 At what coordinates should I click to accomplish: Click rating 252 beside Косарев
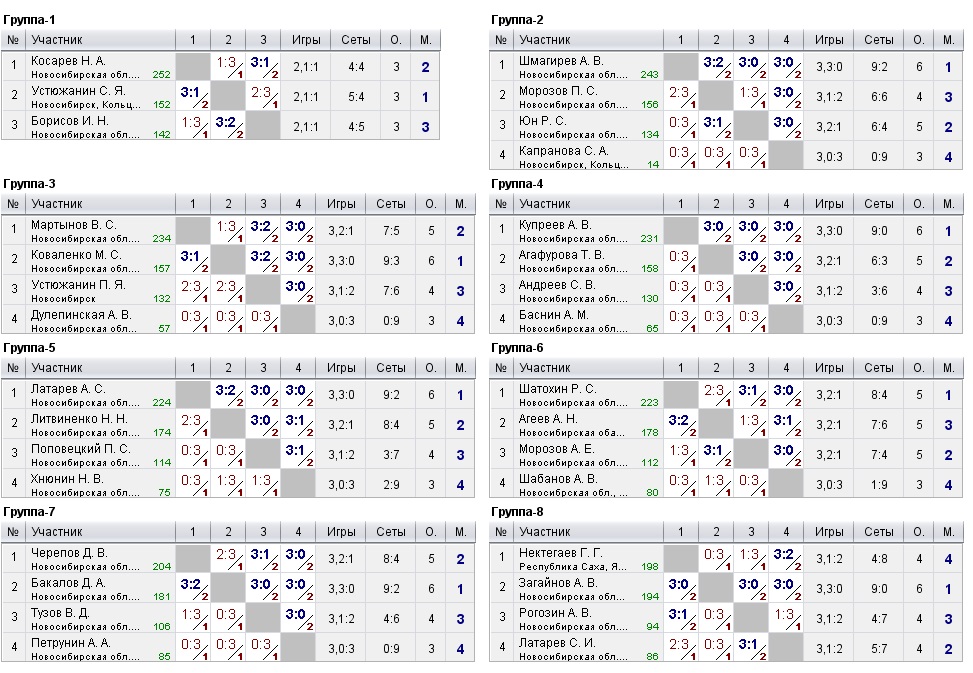161,74
